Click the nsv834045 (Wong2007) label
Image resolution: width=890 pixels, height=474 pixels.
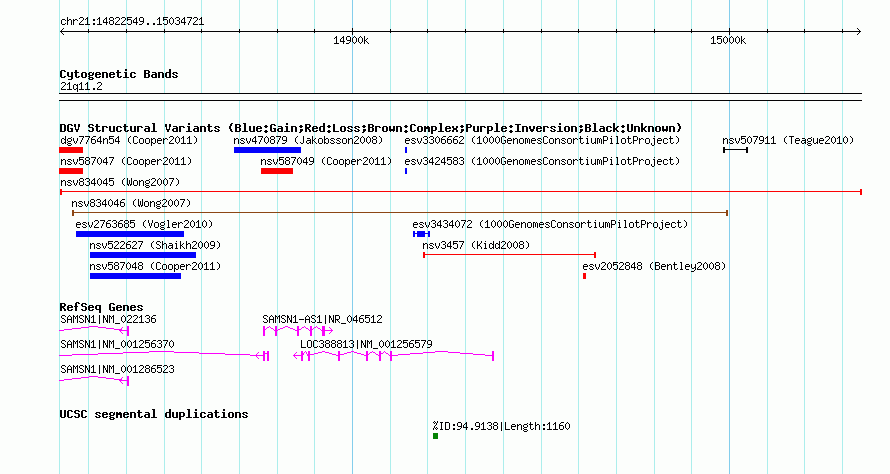click(x=120, y=182)
